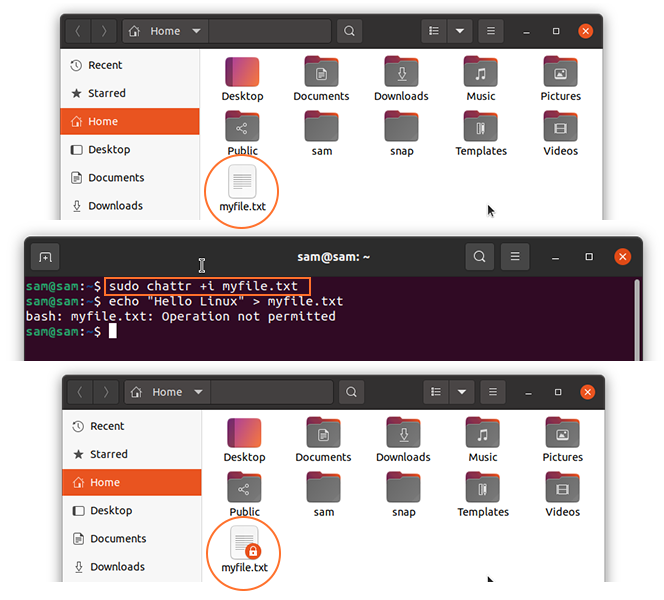The height and width of the screenshot is (600, 664).
Task: Open hamburger menu in the lower Files window
Action: coord(494,391)
